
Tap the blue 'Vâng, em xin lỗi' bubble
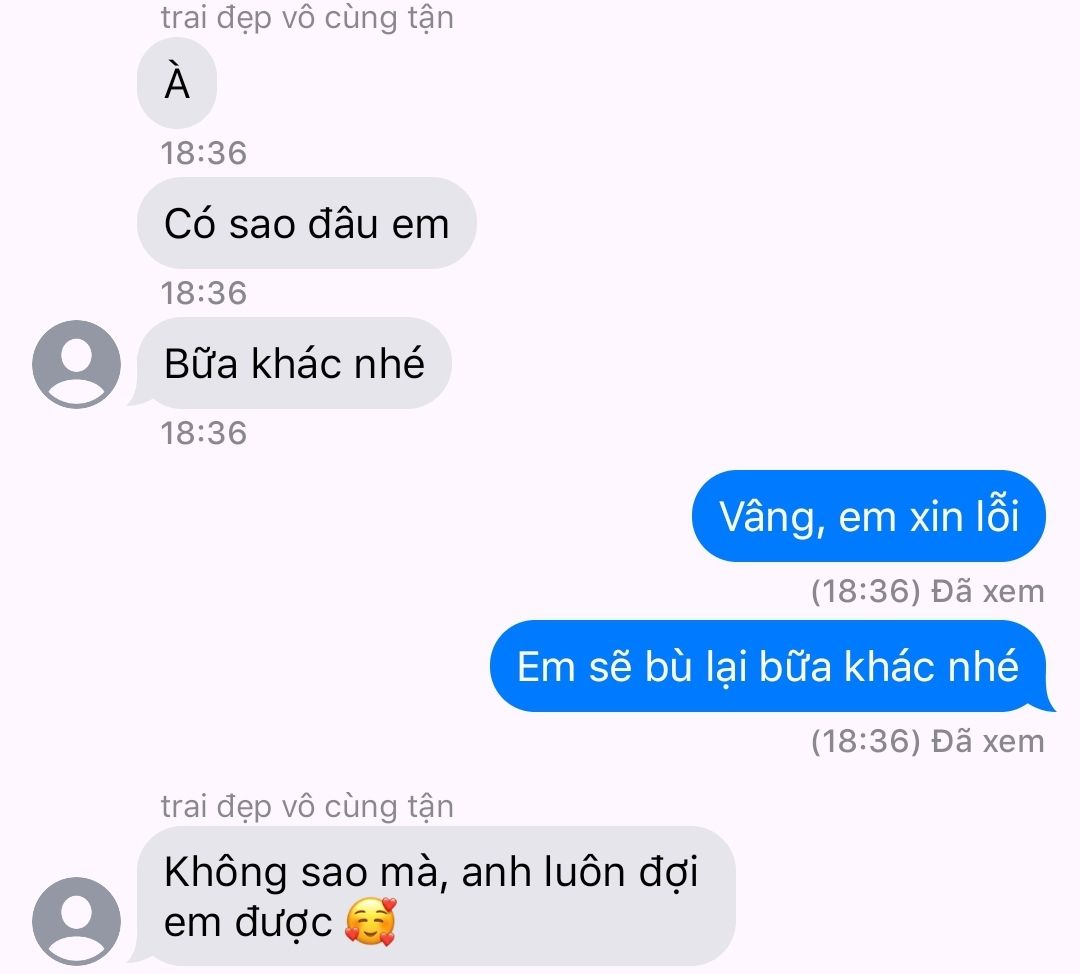(x=869, y=516)
